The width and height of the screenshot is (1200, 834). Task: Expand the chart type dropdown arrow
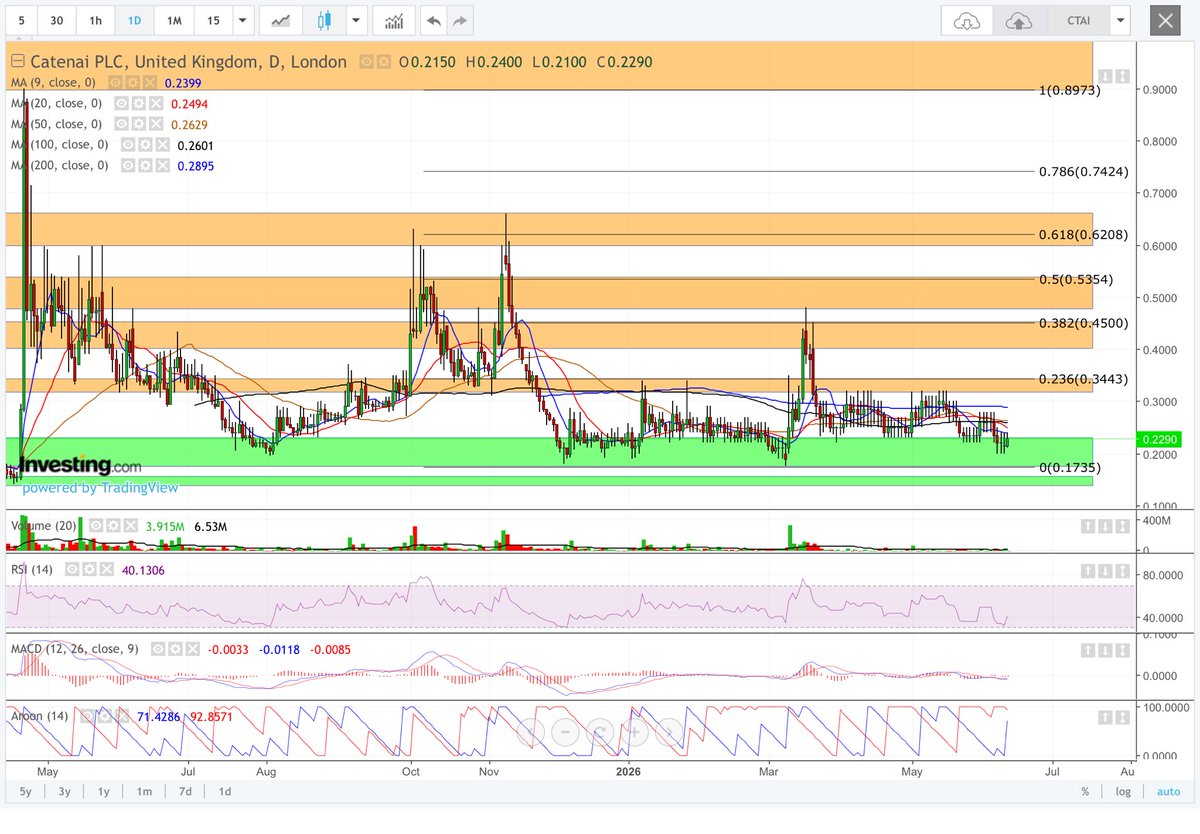pyautogui.click(x=354, y=20)
